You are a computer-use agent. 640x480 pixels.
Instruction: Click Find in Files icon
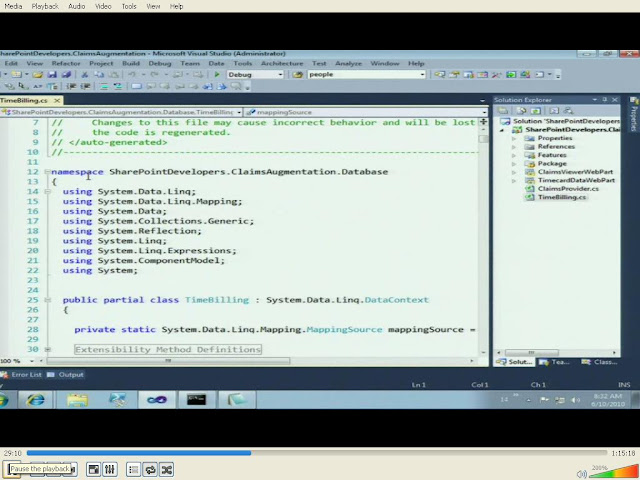point(298,74)
